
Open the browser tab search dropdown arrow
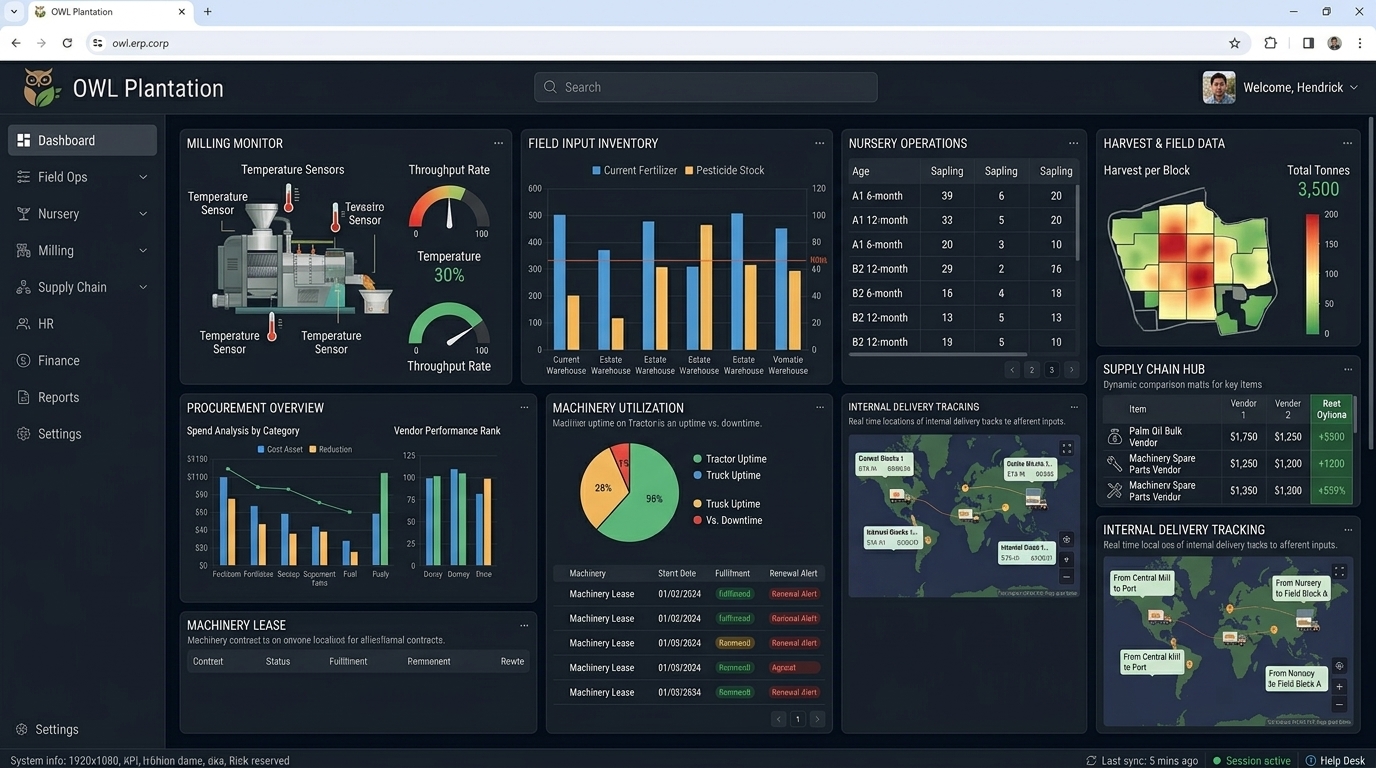(x=14, y=12)
